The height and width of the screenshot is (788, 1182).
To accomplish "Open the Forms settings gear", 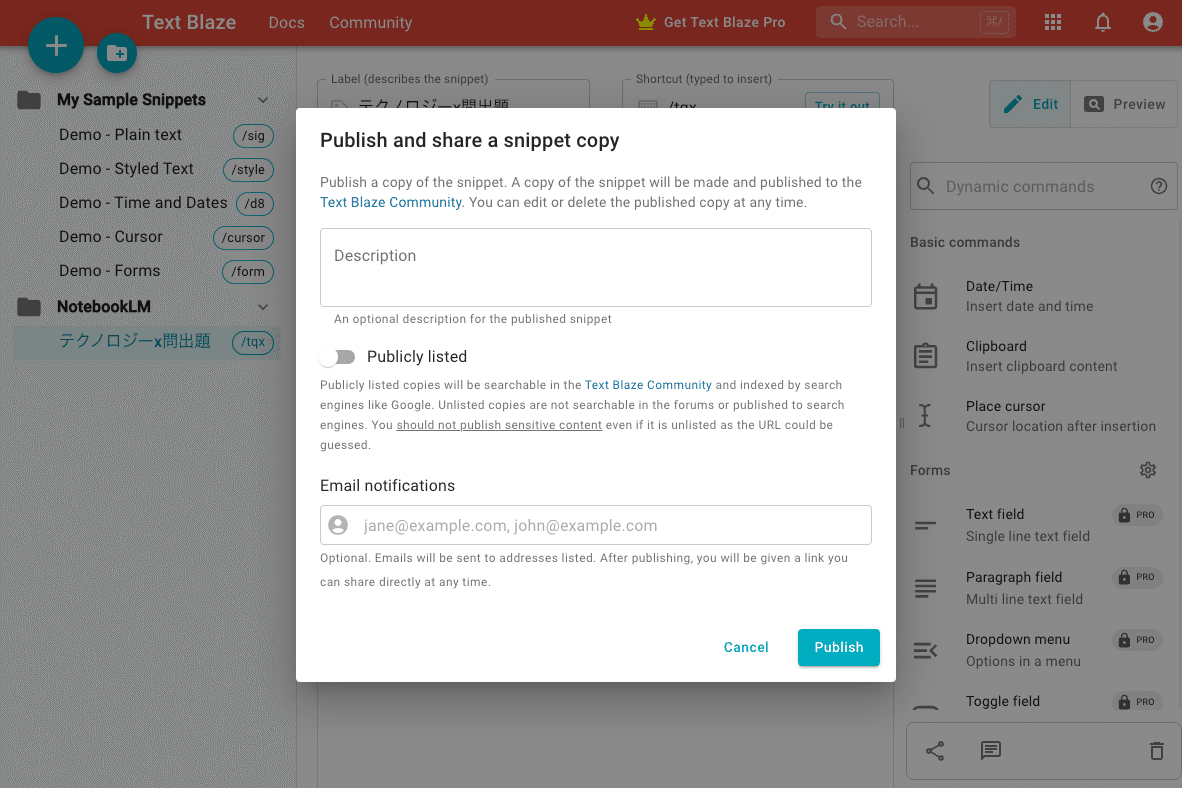I will pos(1147,471).
